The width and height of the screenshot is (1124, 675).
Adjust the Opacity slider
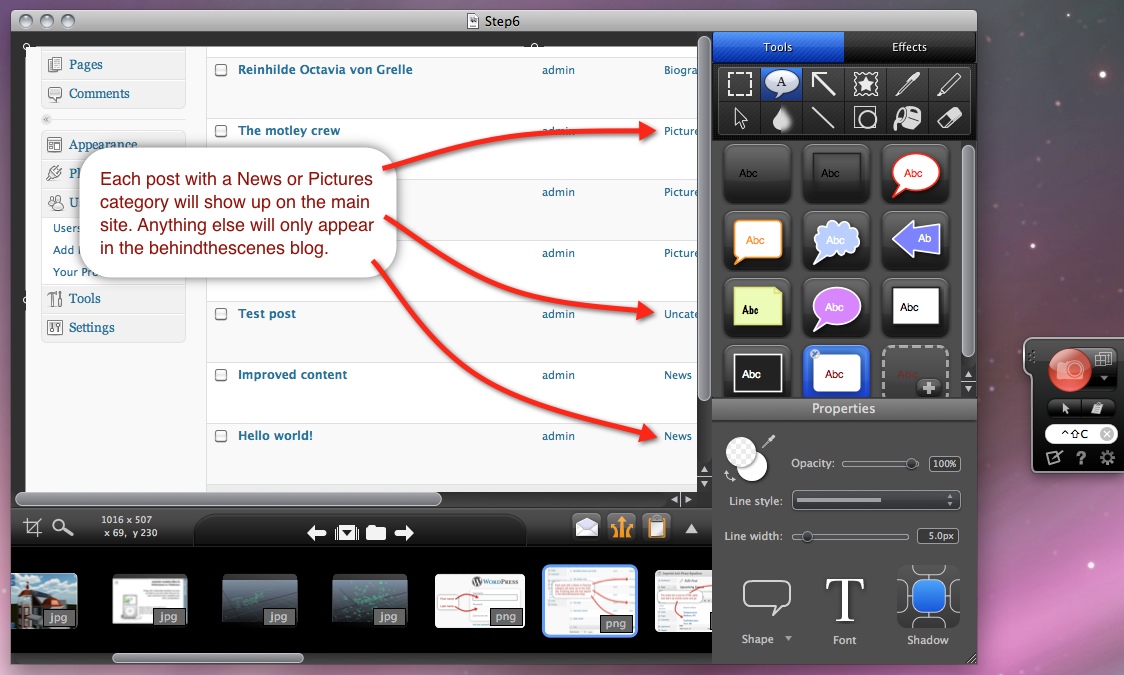911,464
